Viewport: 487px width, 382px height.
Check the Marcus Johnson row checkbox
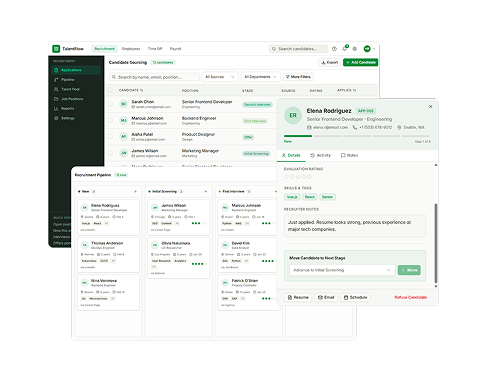coord(110,120)
